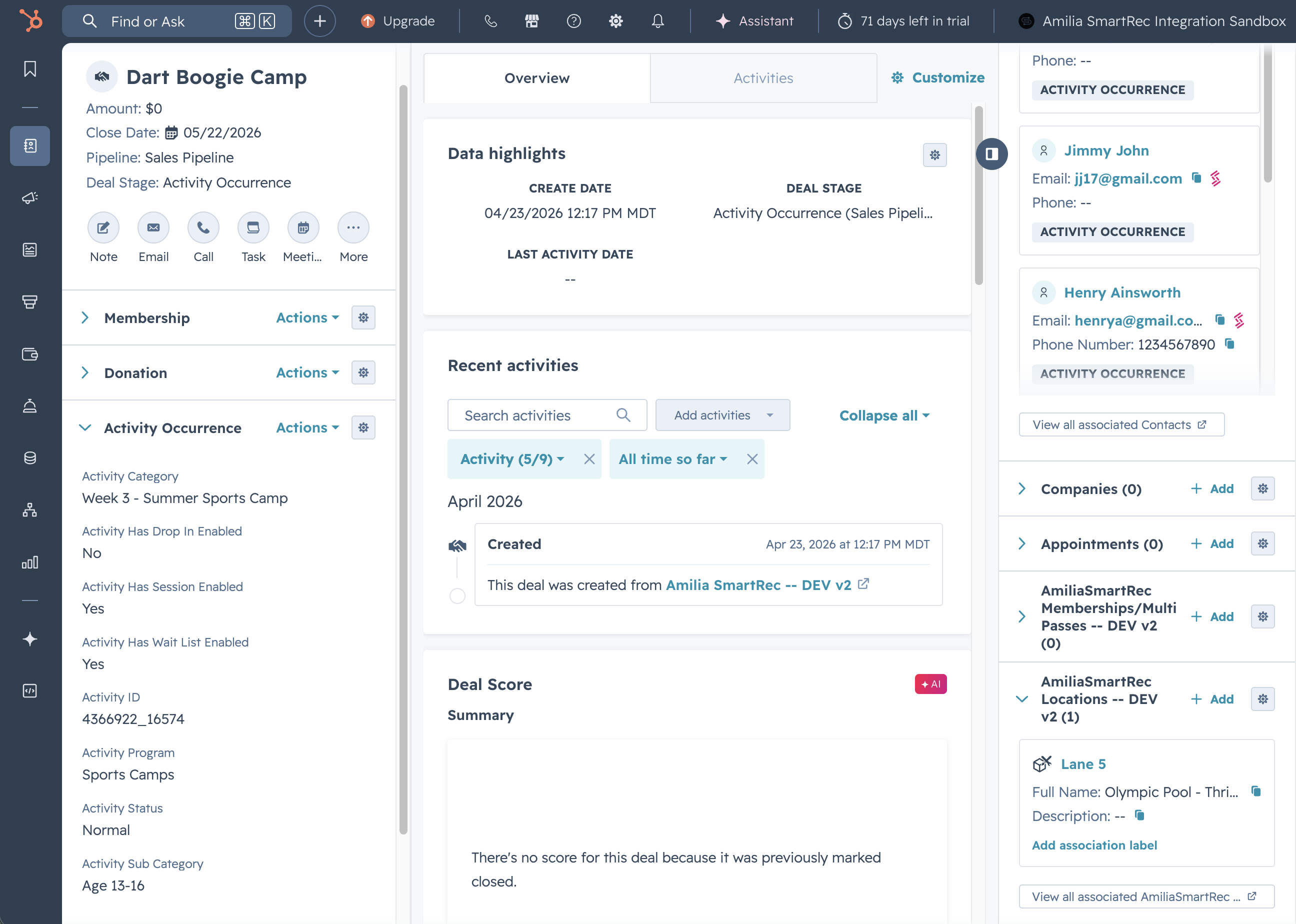Open Amilia SmartRec -- DEV v2 link
Viewport: 1296px width, 924px height.
click(x=759, y=585)
